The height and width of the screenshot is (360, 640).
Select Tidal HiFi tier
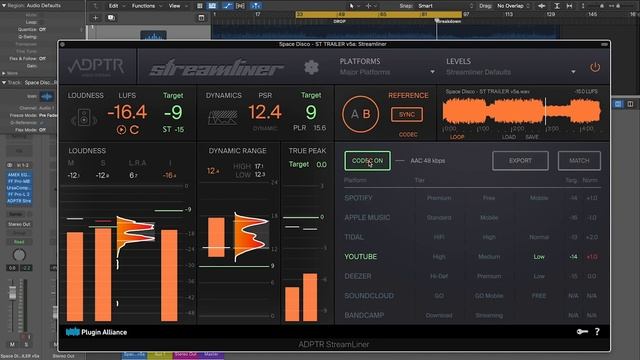tap(439, 237)
